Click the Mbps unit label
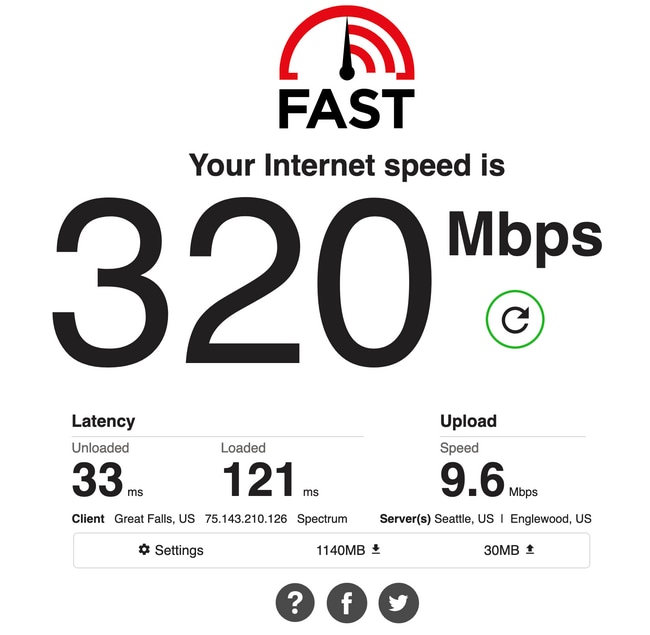This screenshot has height=635, width=650. coord(525,238)
